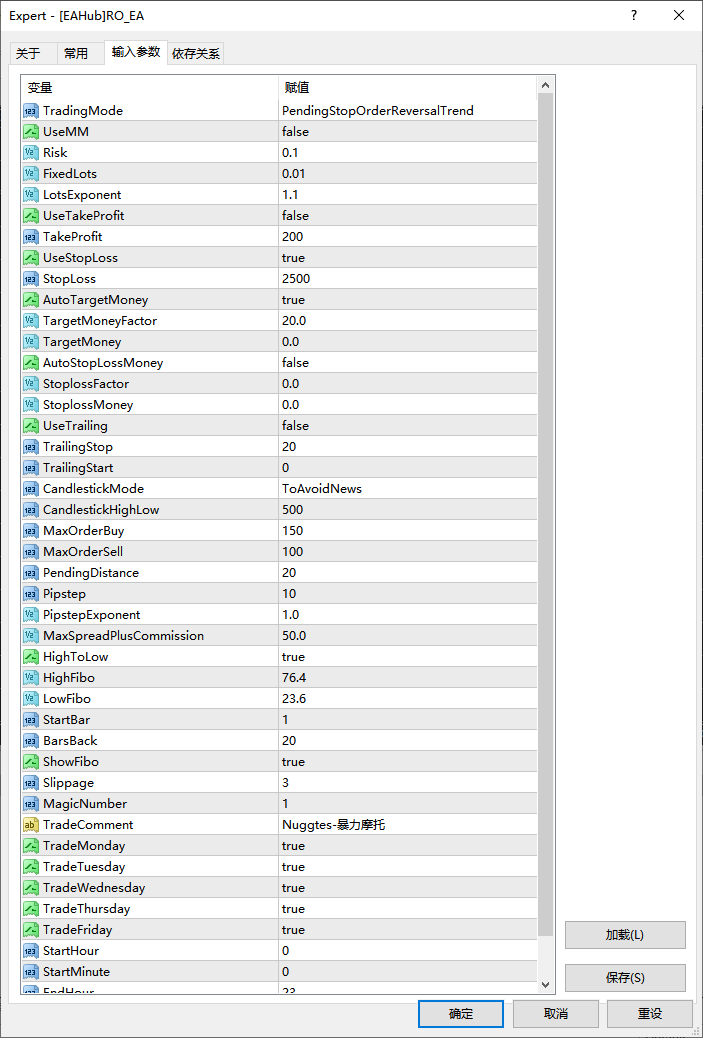Select the ShowFibo true value
The height and width of the screenshot is (1038, 703).
coord(293,762)
